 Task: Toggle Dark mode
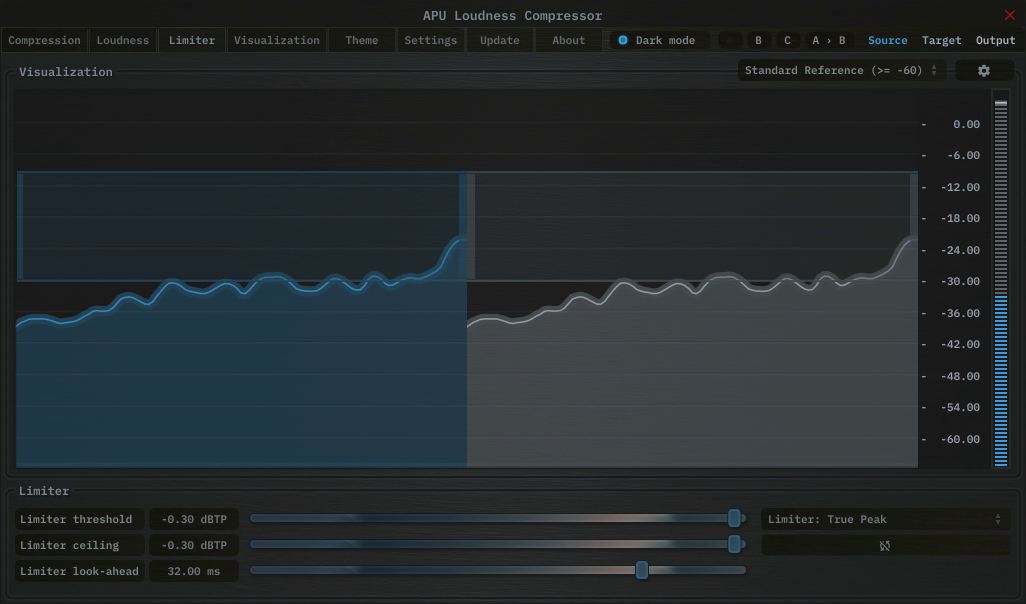click(657, 40)
